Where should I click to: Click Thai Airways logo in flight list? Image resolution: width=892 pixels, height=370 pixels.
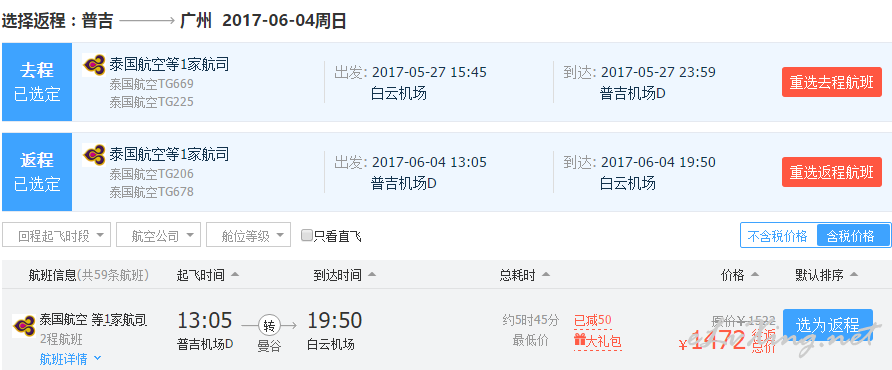click(x=24, y=326)
